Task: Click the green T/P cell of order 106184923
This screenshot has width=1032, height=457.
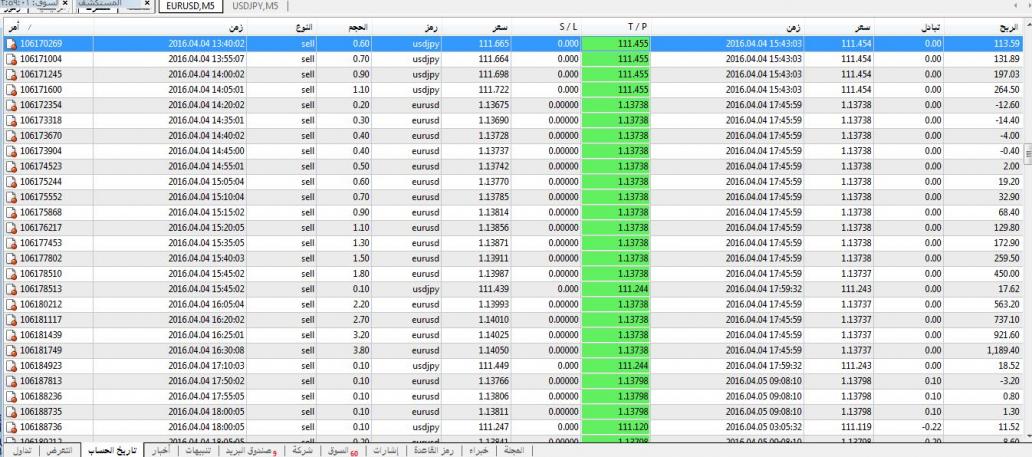Action: [x=616, y=365]
